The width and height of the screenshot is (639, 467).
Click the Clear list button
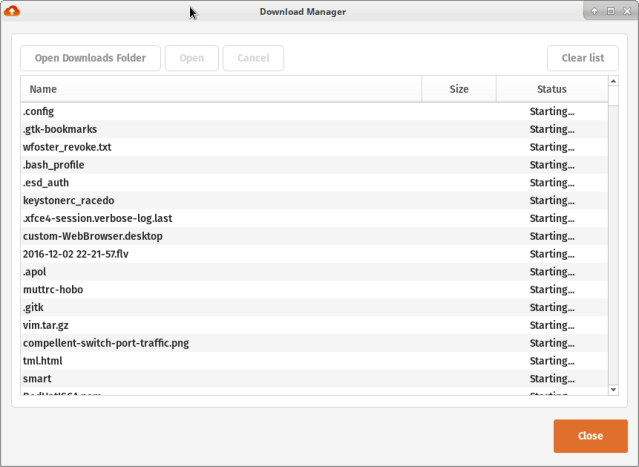[x=582, y=58]
